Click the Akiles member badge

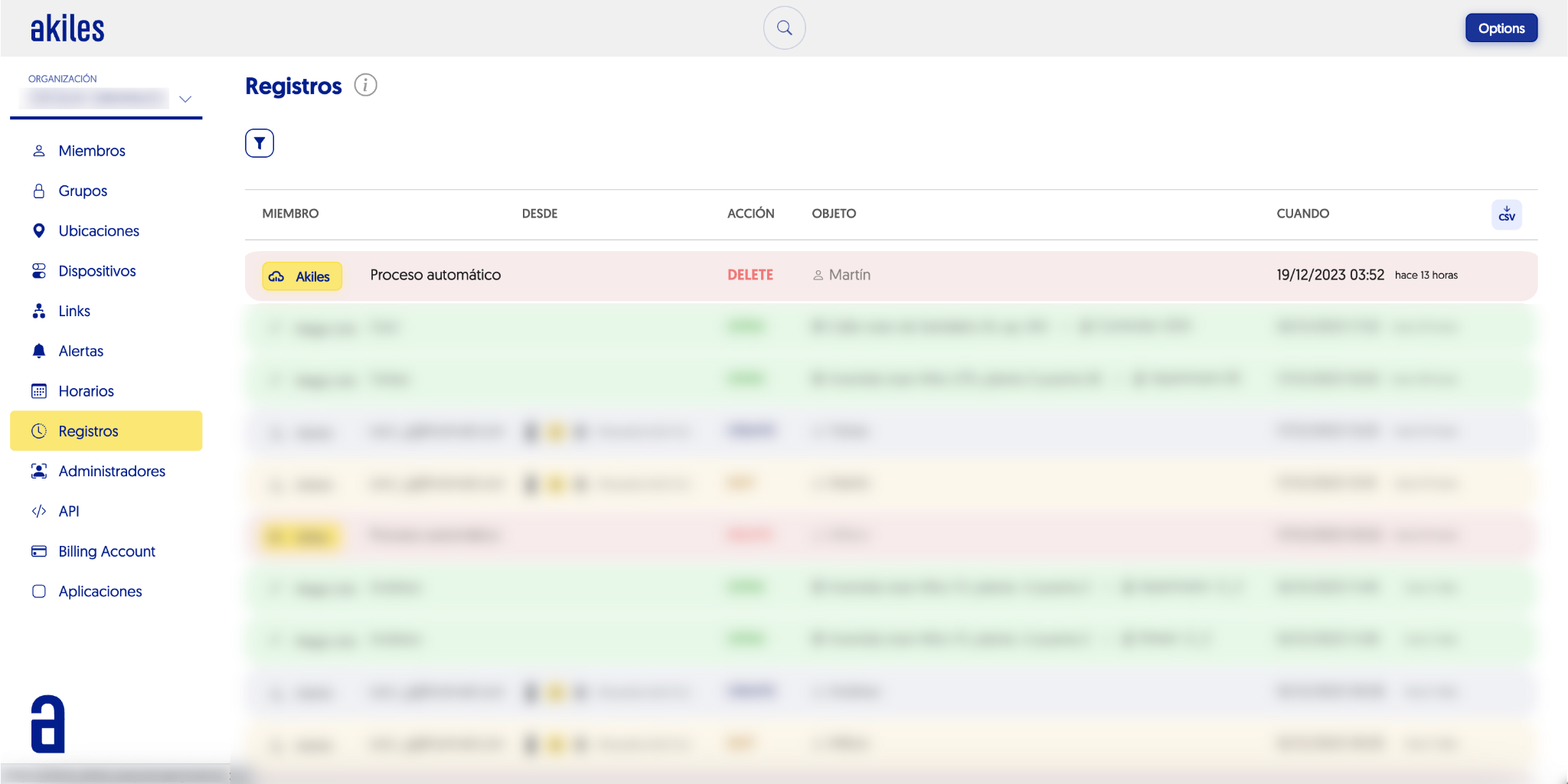[302, 276]
